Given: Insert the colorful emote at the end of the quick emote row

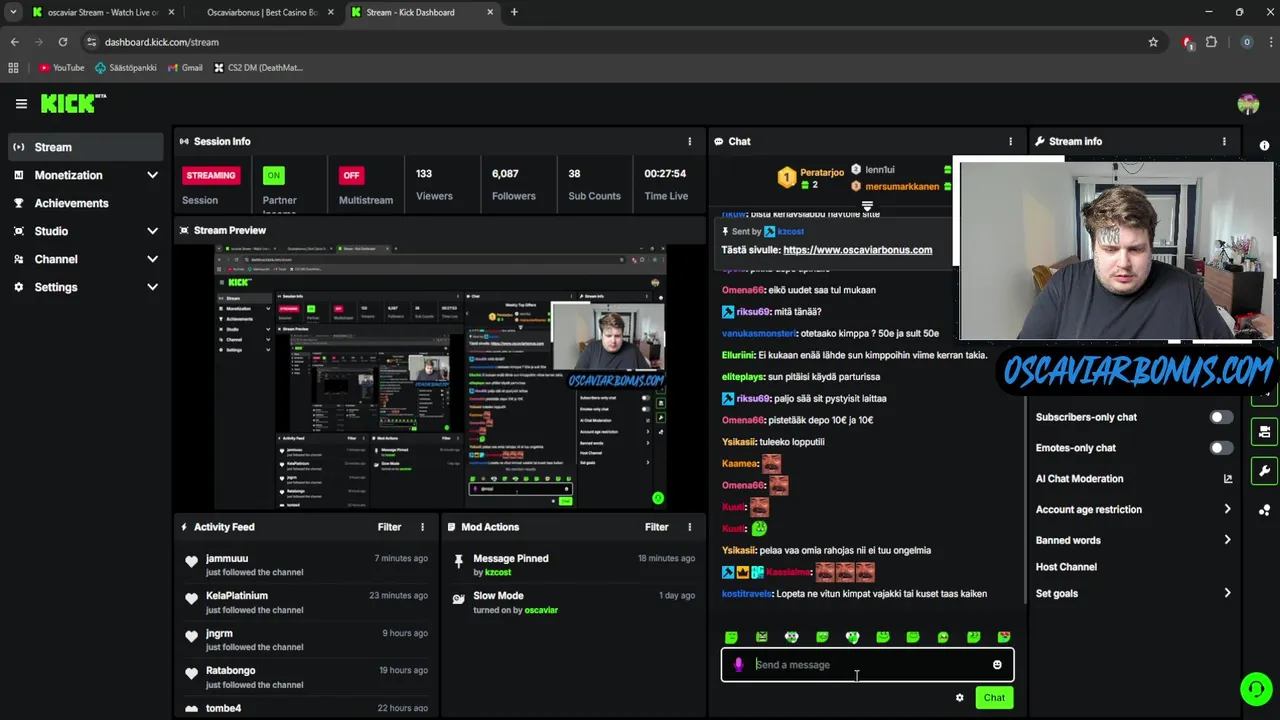Looking at the screenshot, I should [1004, 637].
